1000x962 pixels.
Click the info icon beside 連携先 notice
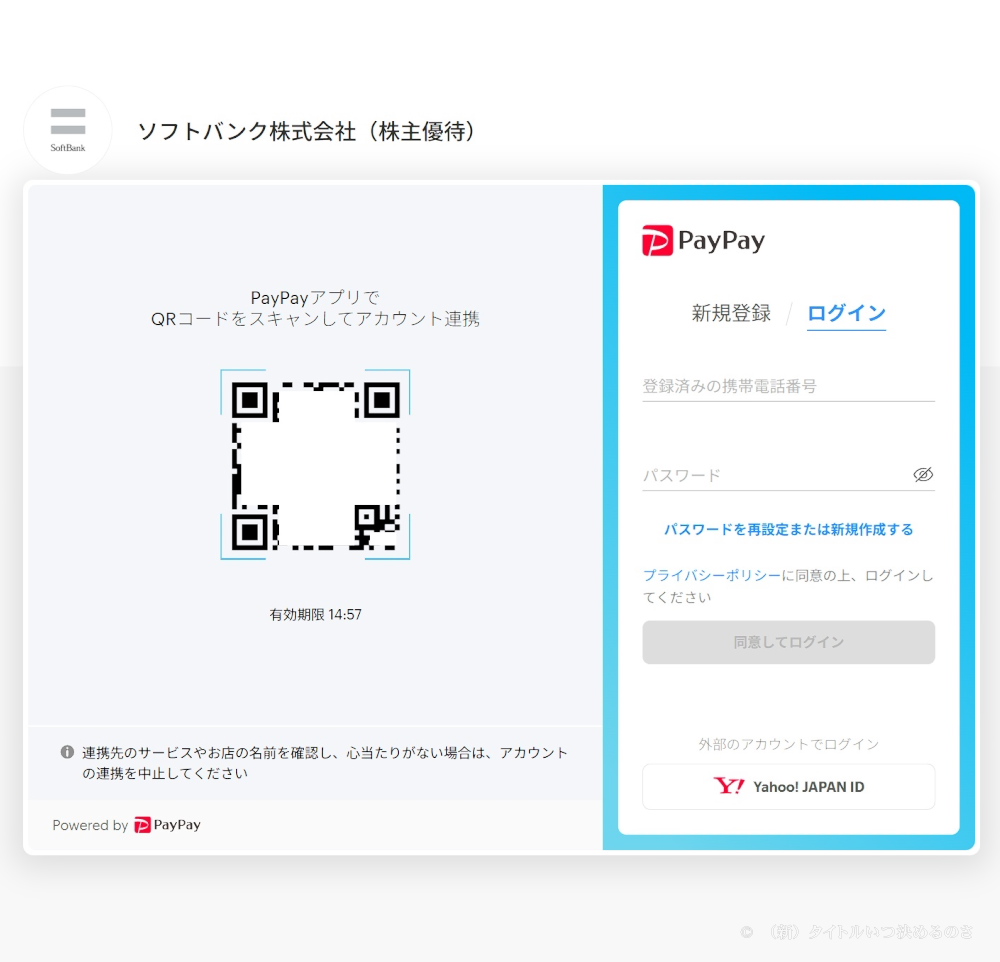[x=67, y=752]
